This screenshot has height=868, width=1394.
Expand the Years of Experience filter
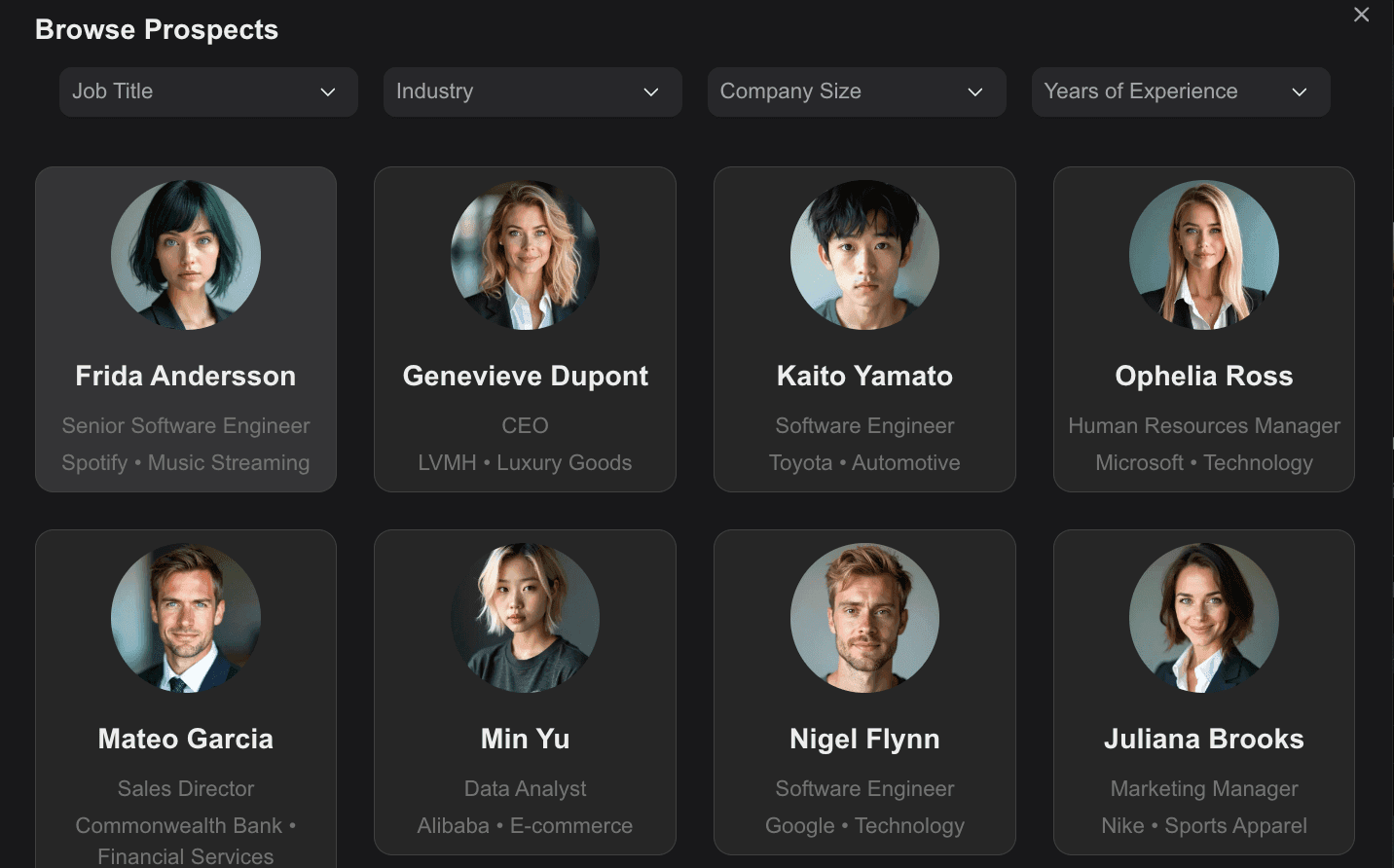(1181, 91)
